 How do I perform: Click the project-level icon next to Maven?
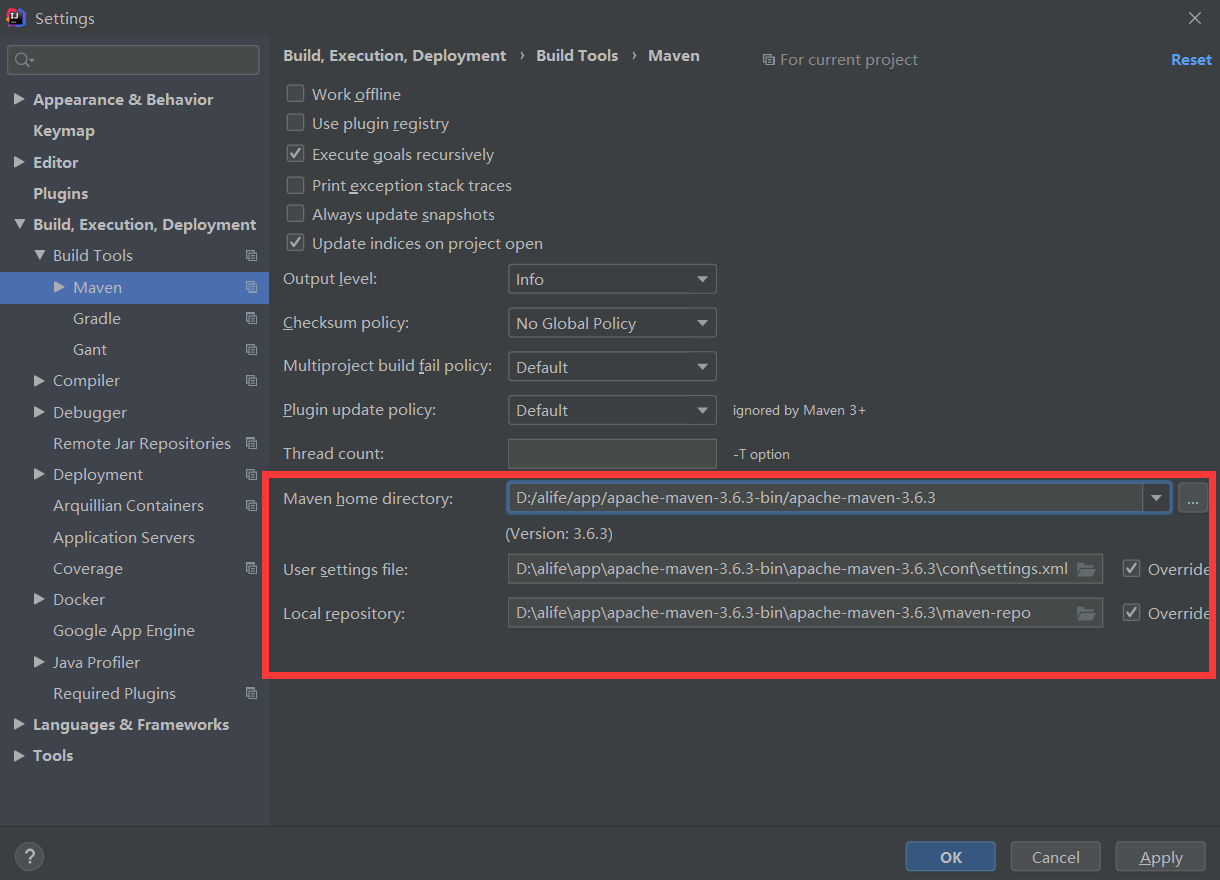[x=251, y=287]
